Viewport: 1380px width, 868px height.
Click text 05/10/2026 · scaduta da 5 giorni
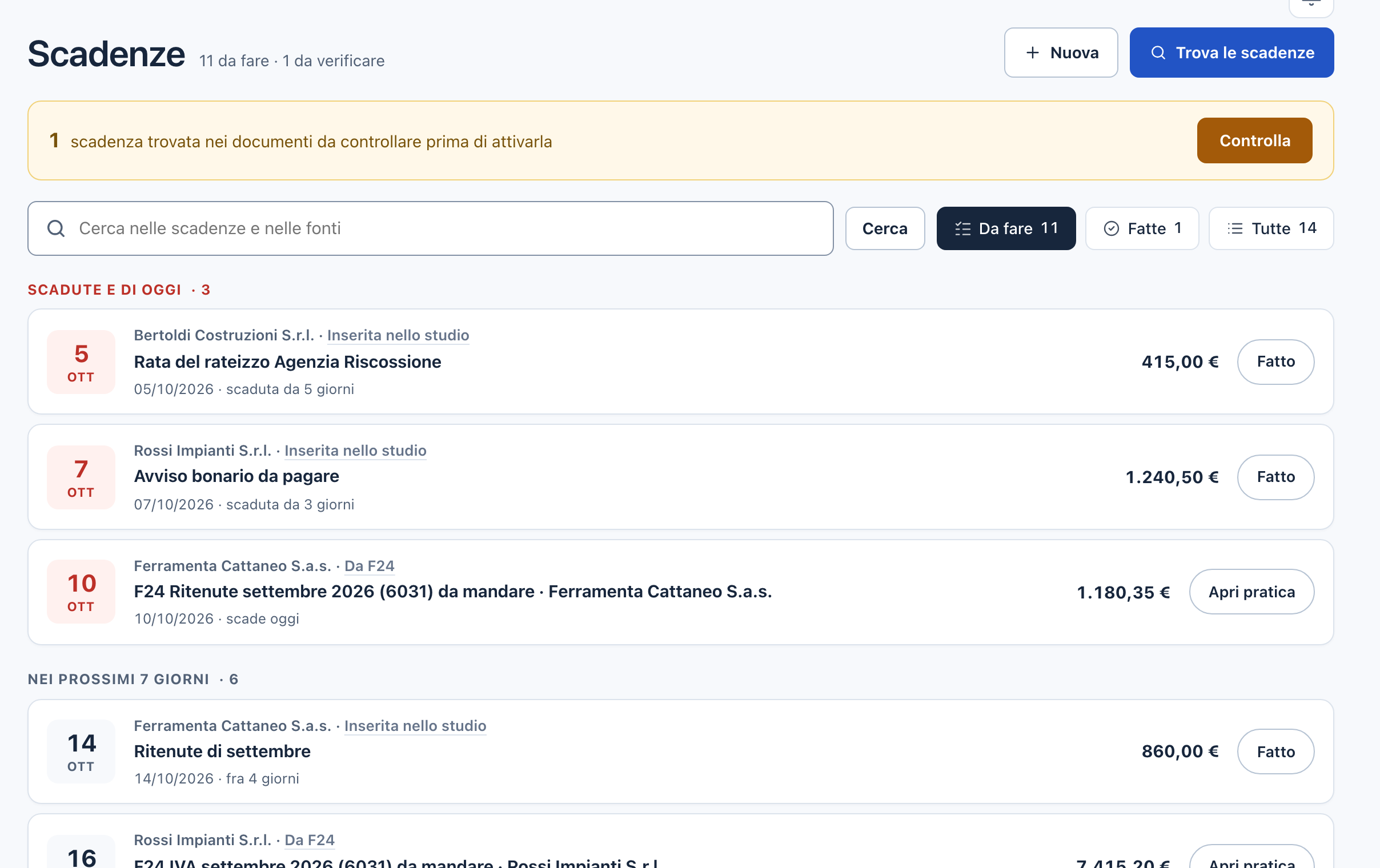coord(243,389)
